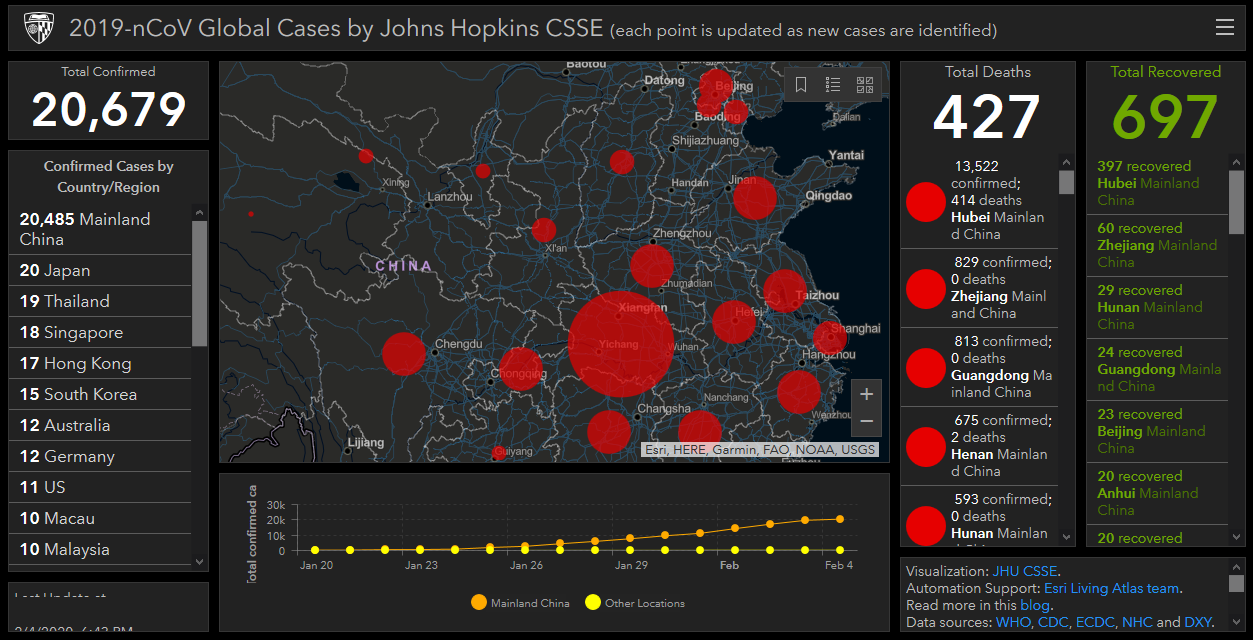Open the JHU CSSE link

pos(1025,571)
